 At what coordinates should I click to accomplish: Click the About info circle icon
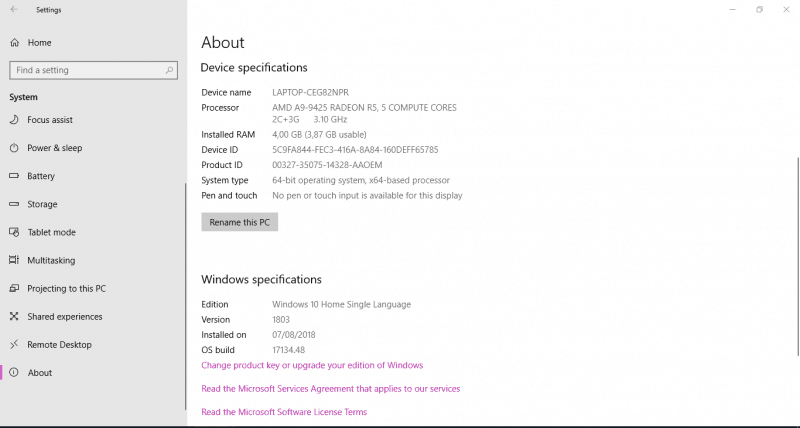coord(14,372)
